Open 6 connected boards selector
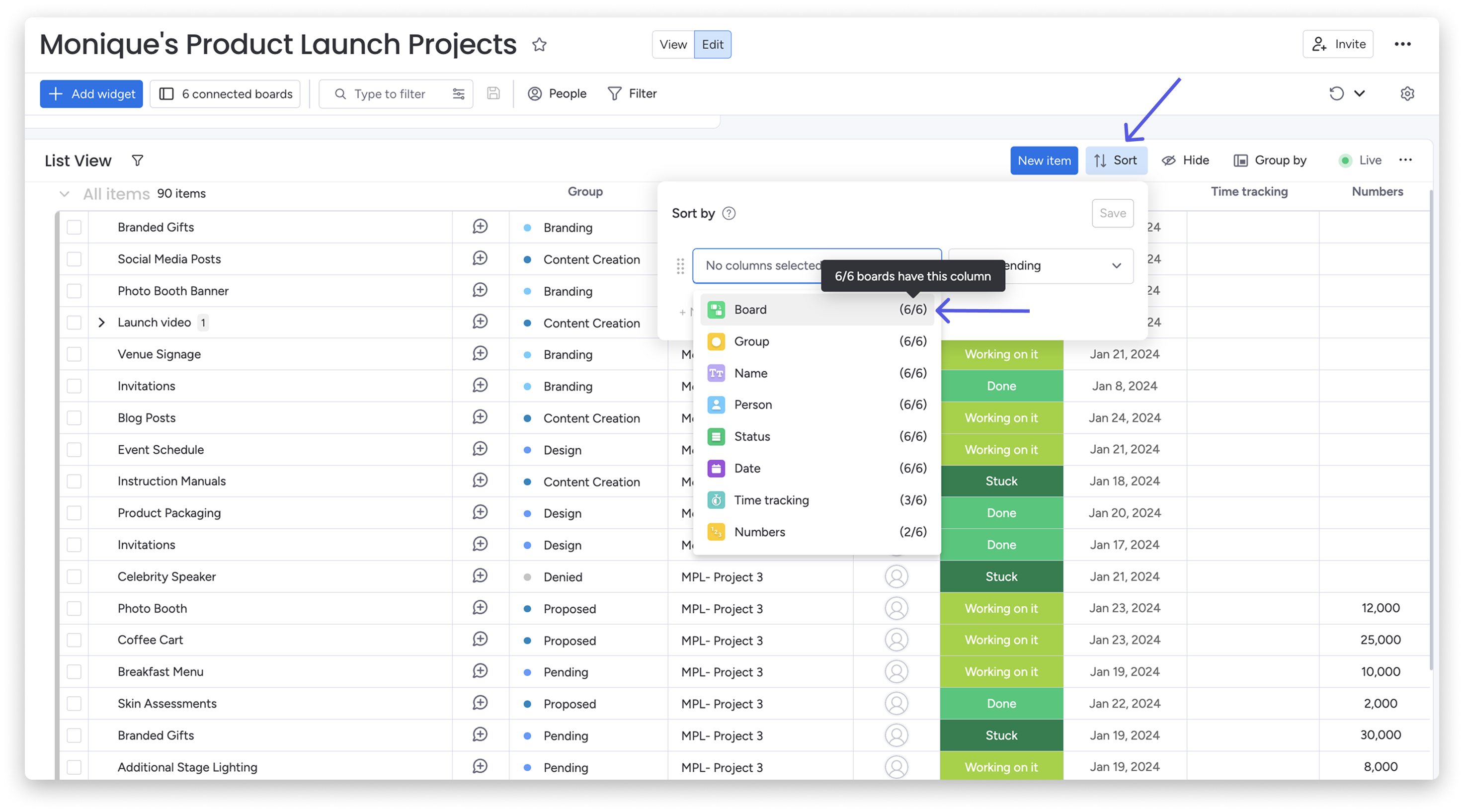This screenshot has width=1464, height=812. [x=225, y=94]
